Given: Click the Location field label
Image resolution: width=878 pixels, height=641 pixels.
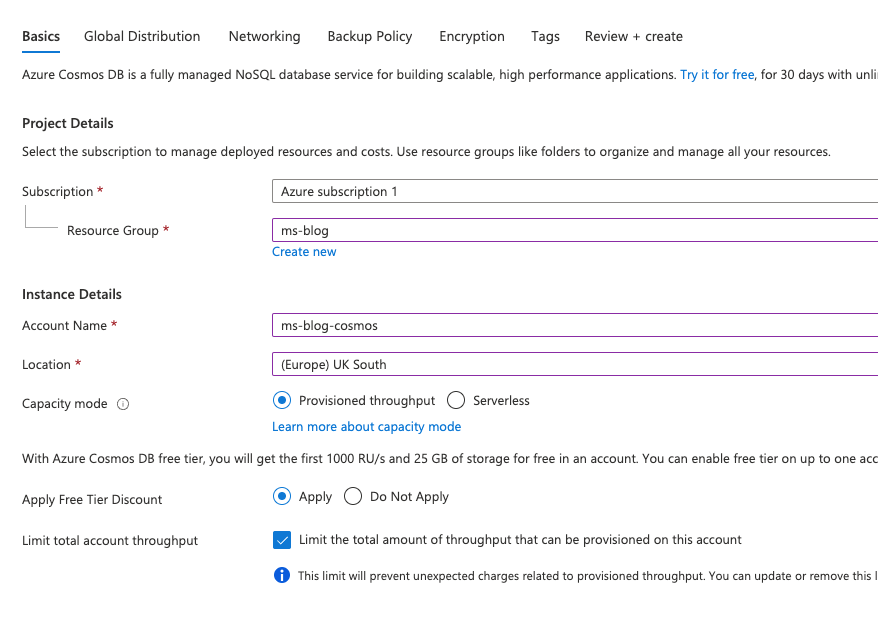Looking at the screenshot, I should [46, 365].
